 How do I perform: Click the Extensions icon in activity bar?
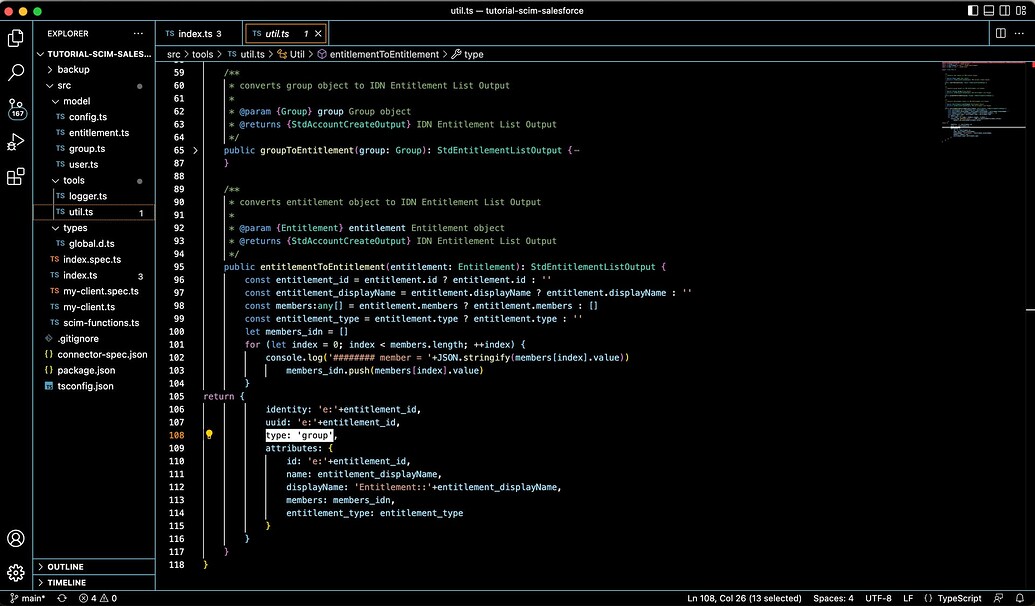[15, 176]
